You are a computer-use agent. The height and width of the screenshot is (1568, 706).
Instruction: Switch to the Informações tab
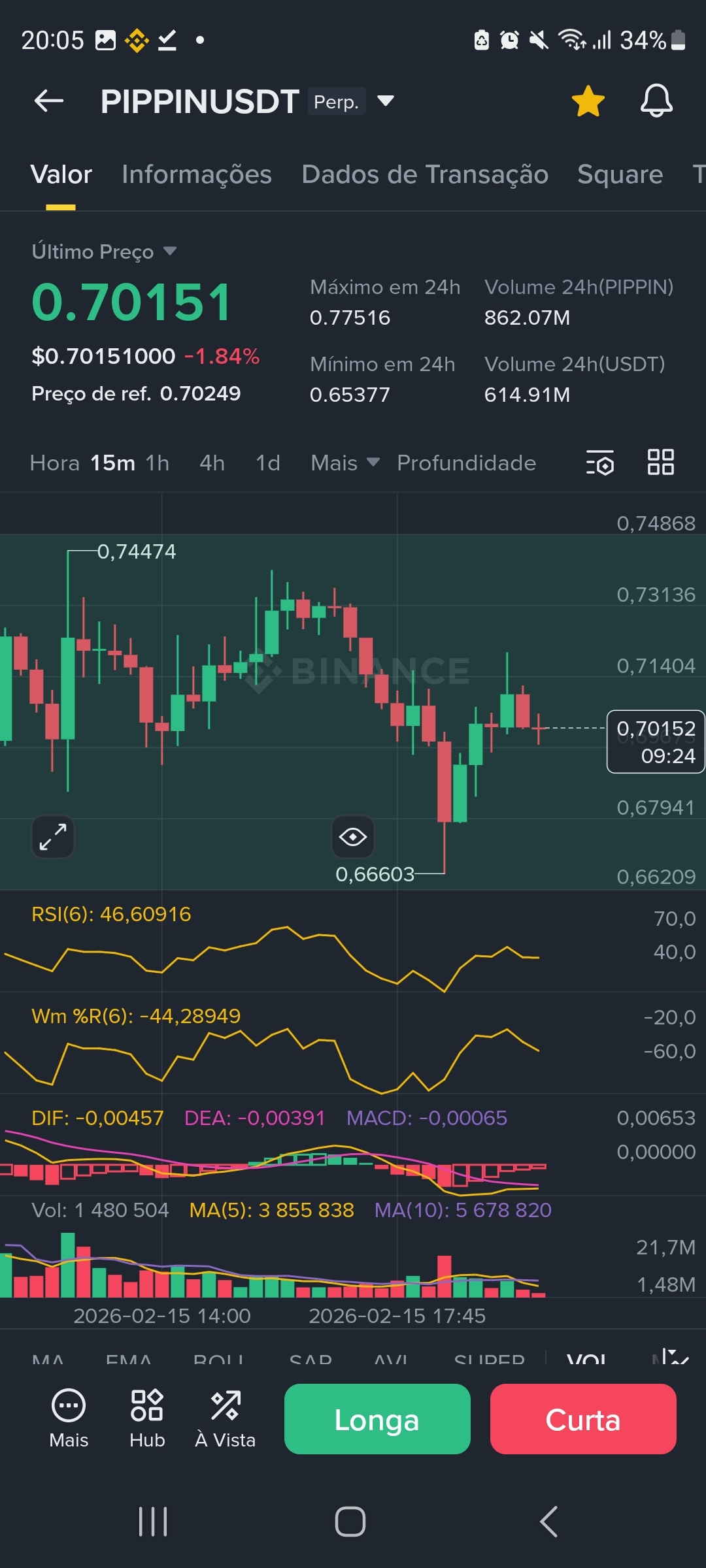pos(197,174)
